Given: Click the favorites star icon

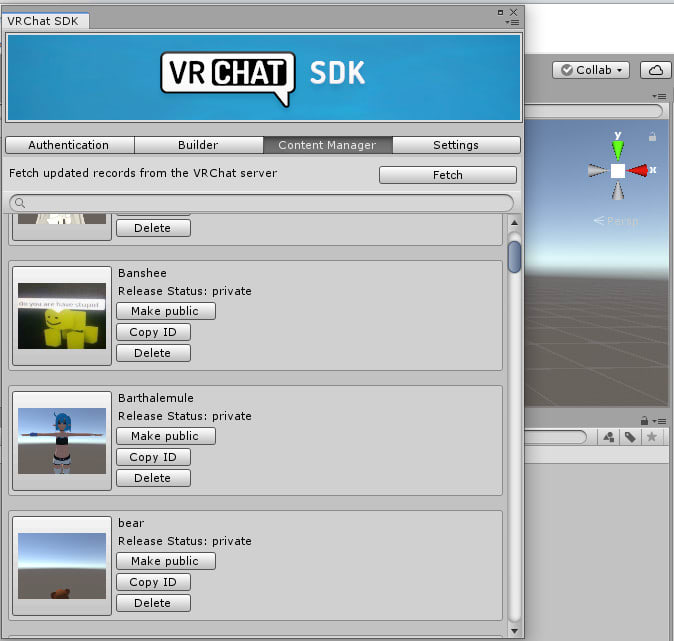Looking at the screenshot, I should coord(652,437).
